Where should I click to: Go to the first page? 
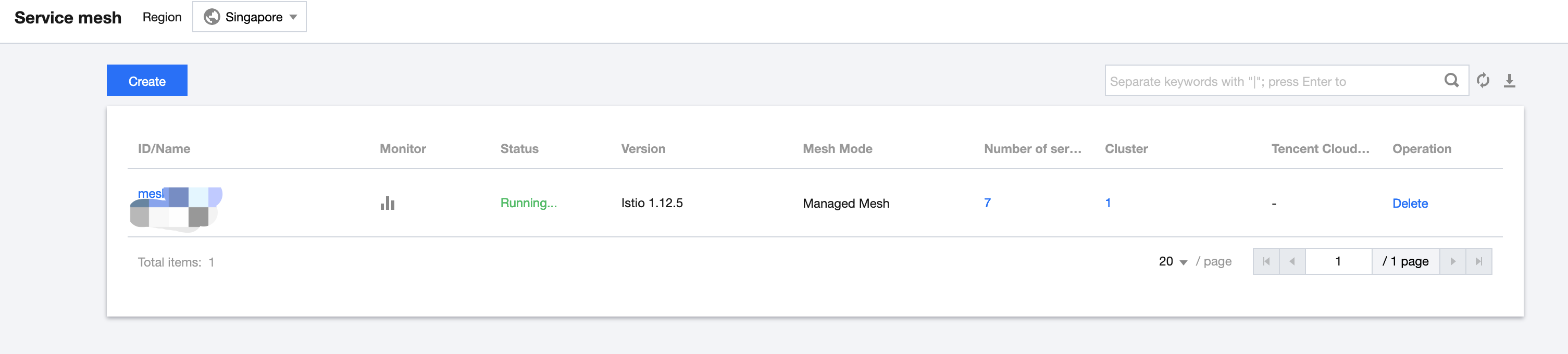tap(1266, 261)
